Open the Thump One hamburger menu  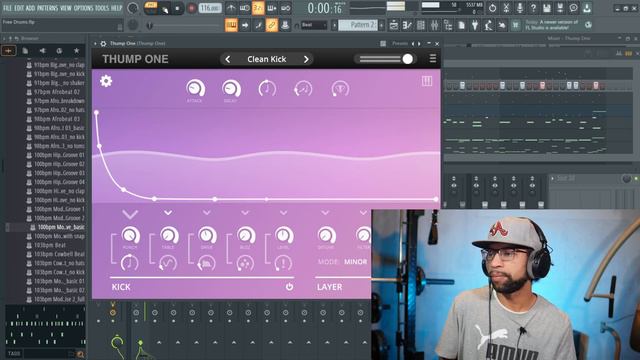[433, 59]
